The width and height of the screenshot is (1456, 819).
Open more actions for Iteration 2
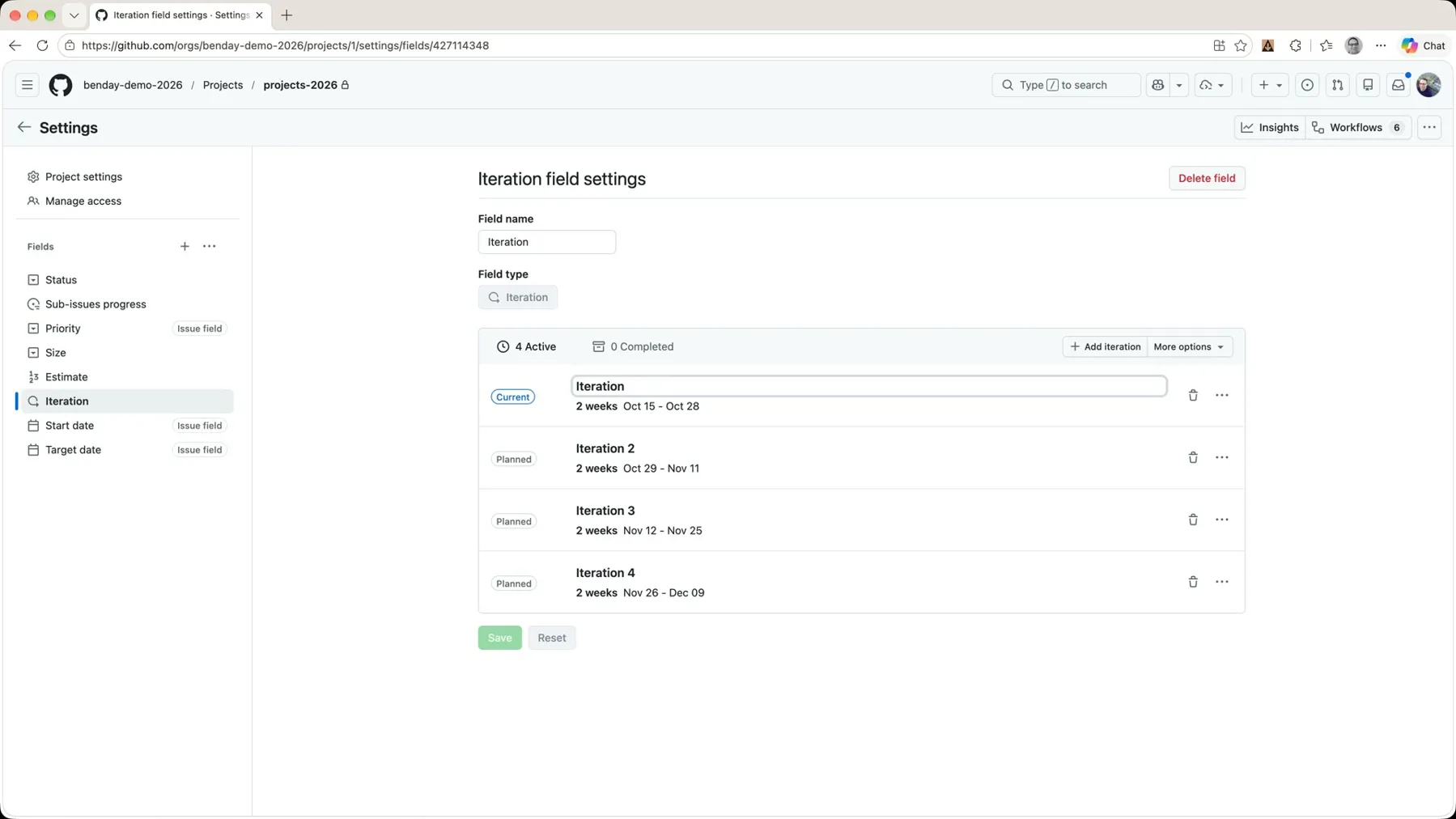pos(1222,457)
